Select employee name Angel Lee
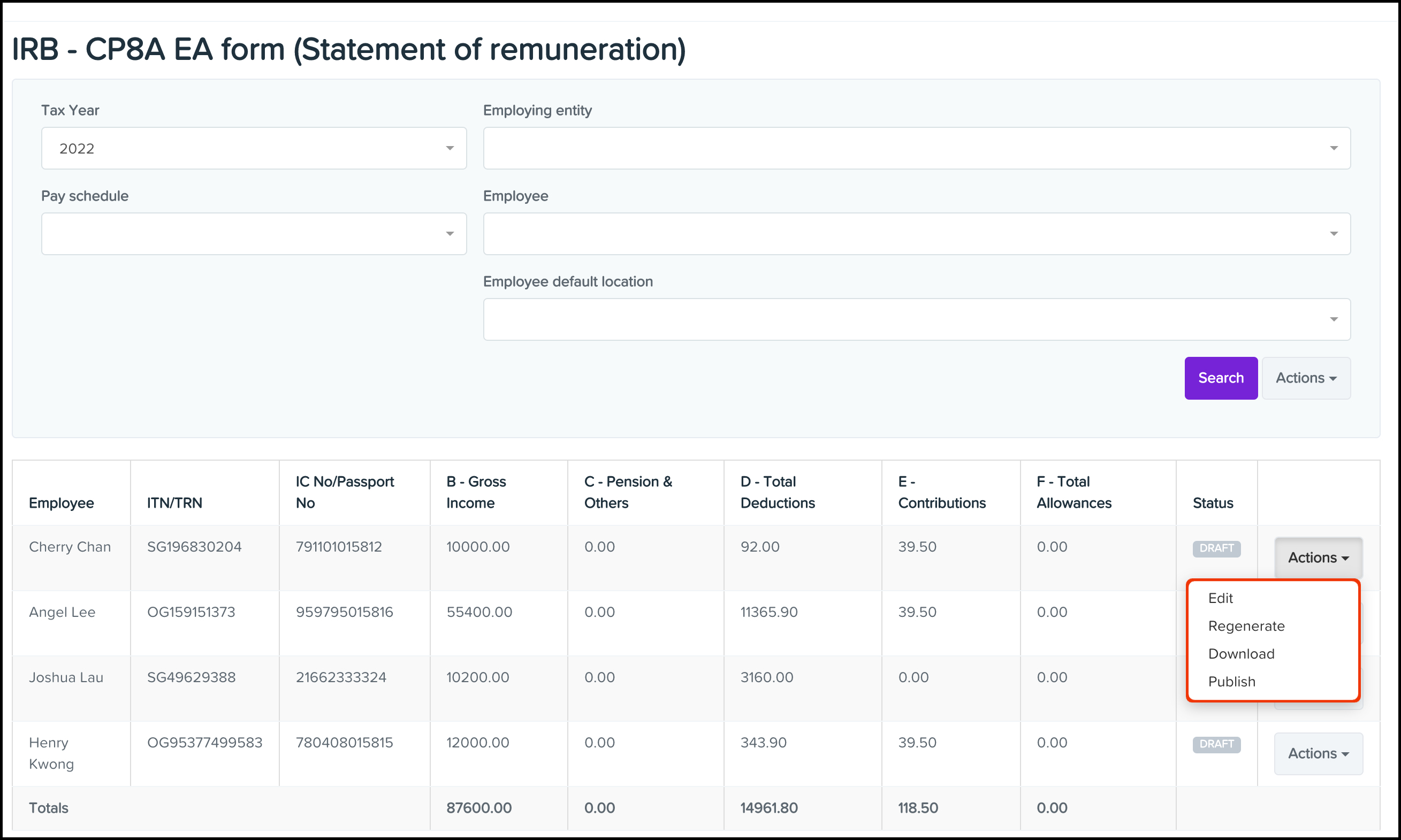Image resolution: width=1401 pixels, height=840 pixels. 62,612
